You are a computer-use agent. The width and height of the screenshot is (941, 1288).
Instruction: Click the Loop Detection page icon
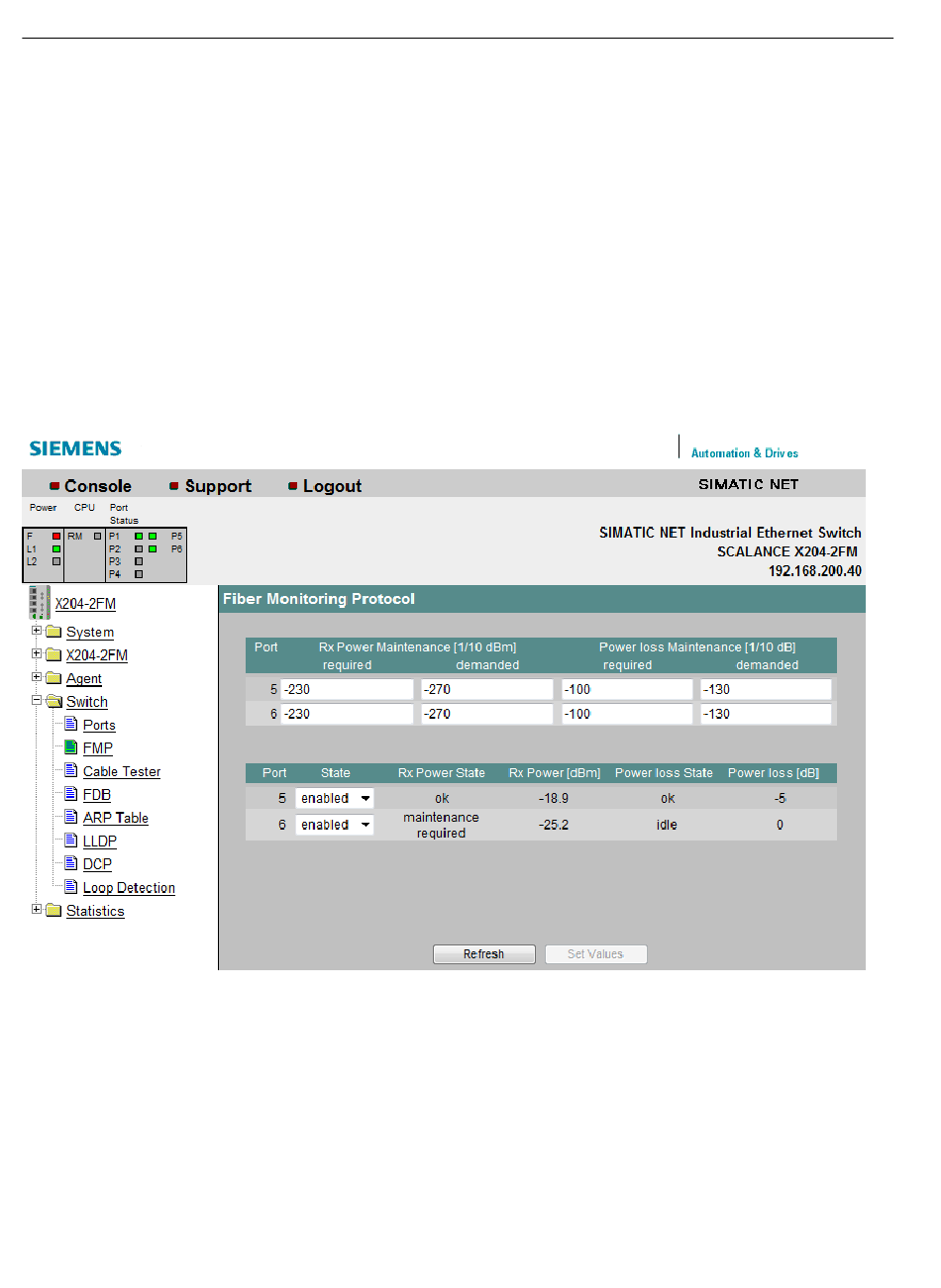pos(71,887)
